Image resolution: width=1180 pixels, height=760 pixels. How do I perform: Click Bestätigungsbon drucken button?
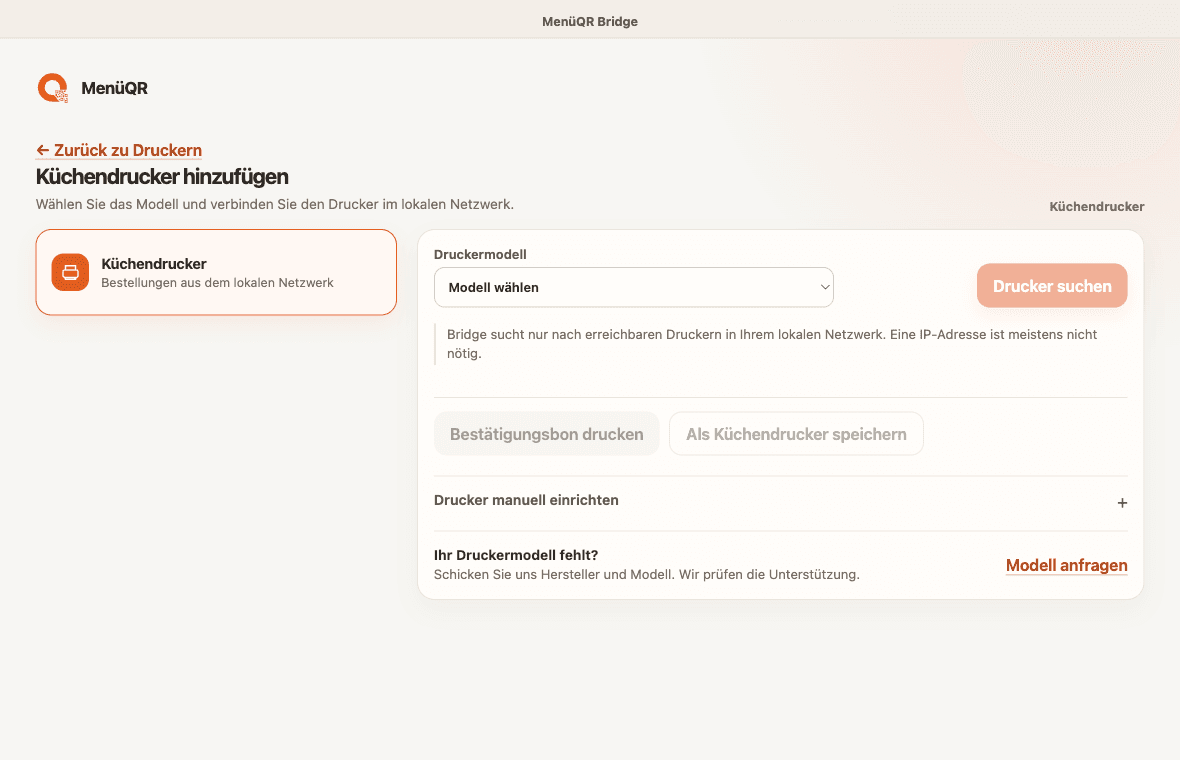click(x=546, y=434)
